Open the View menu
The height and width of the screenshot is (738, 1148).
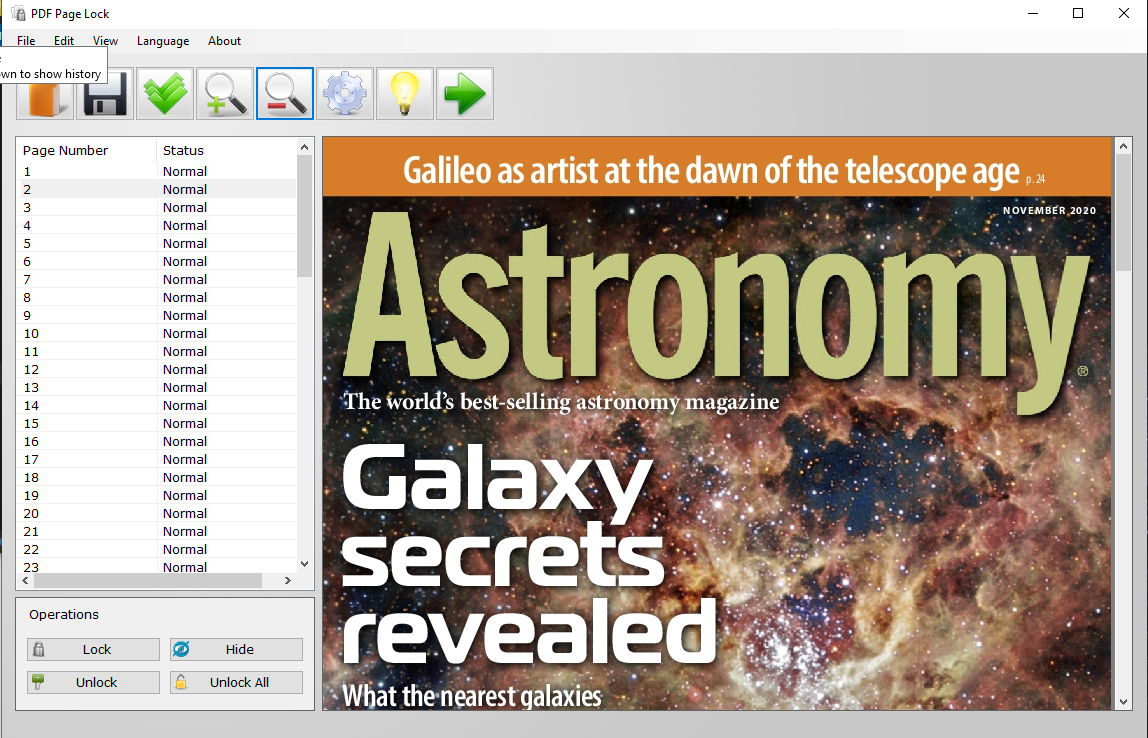tap(105, 41)
